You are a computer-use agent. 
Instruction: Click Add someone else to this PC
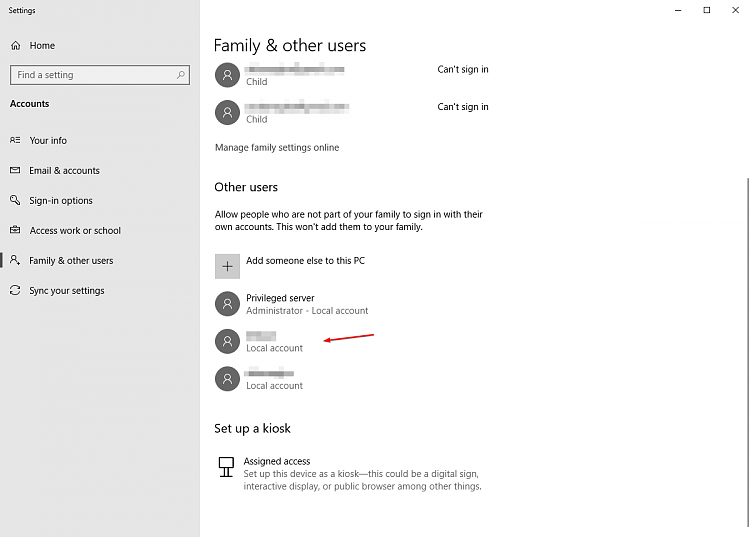[305, 261]
